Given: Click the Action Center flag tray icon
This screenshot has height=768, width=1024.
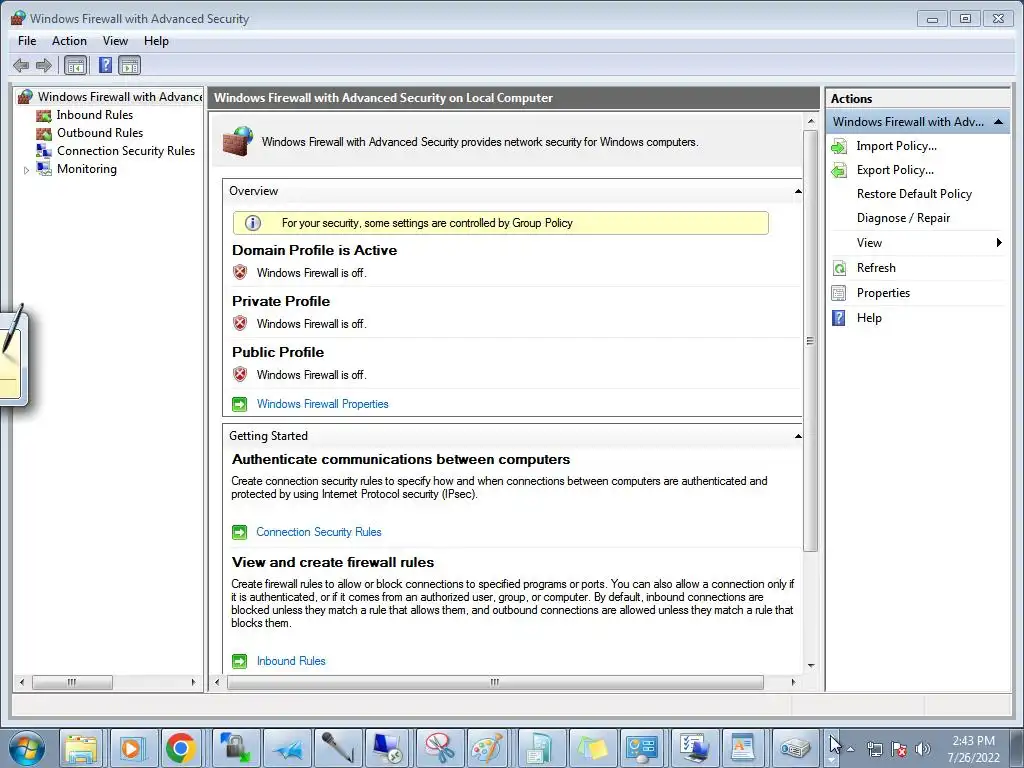Looking at the screenshot, I should coord(899,749).
